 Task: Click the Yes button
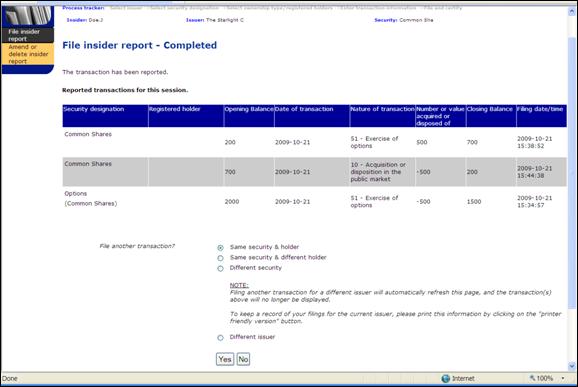click(x=225, y=359)
